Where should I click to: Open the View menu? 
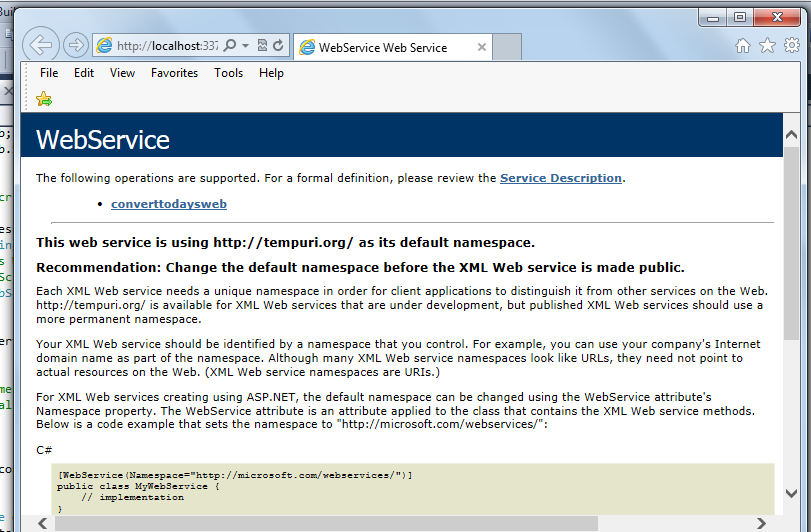pyautogui.click(x=122, y=73)
